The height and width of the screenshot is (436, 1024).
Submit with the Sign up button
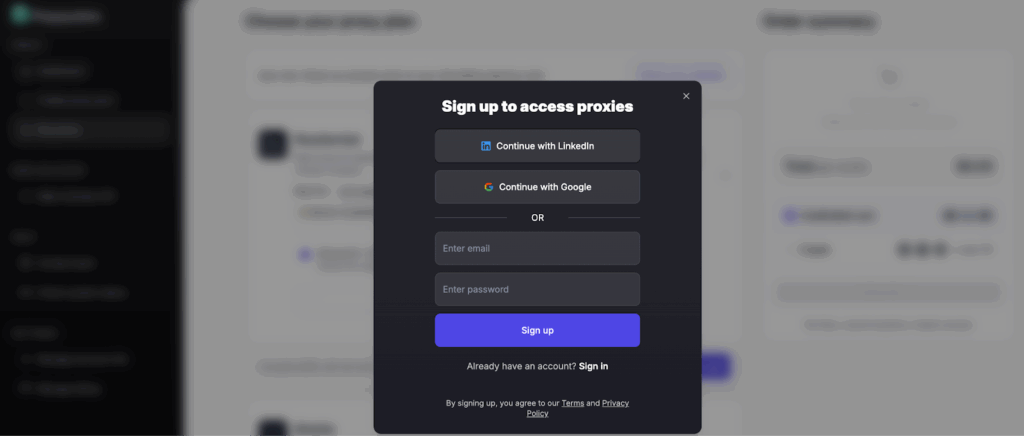click(537, 330)
